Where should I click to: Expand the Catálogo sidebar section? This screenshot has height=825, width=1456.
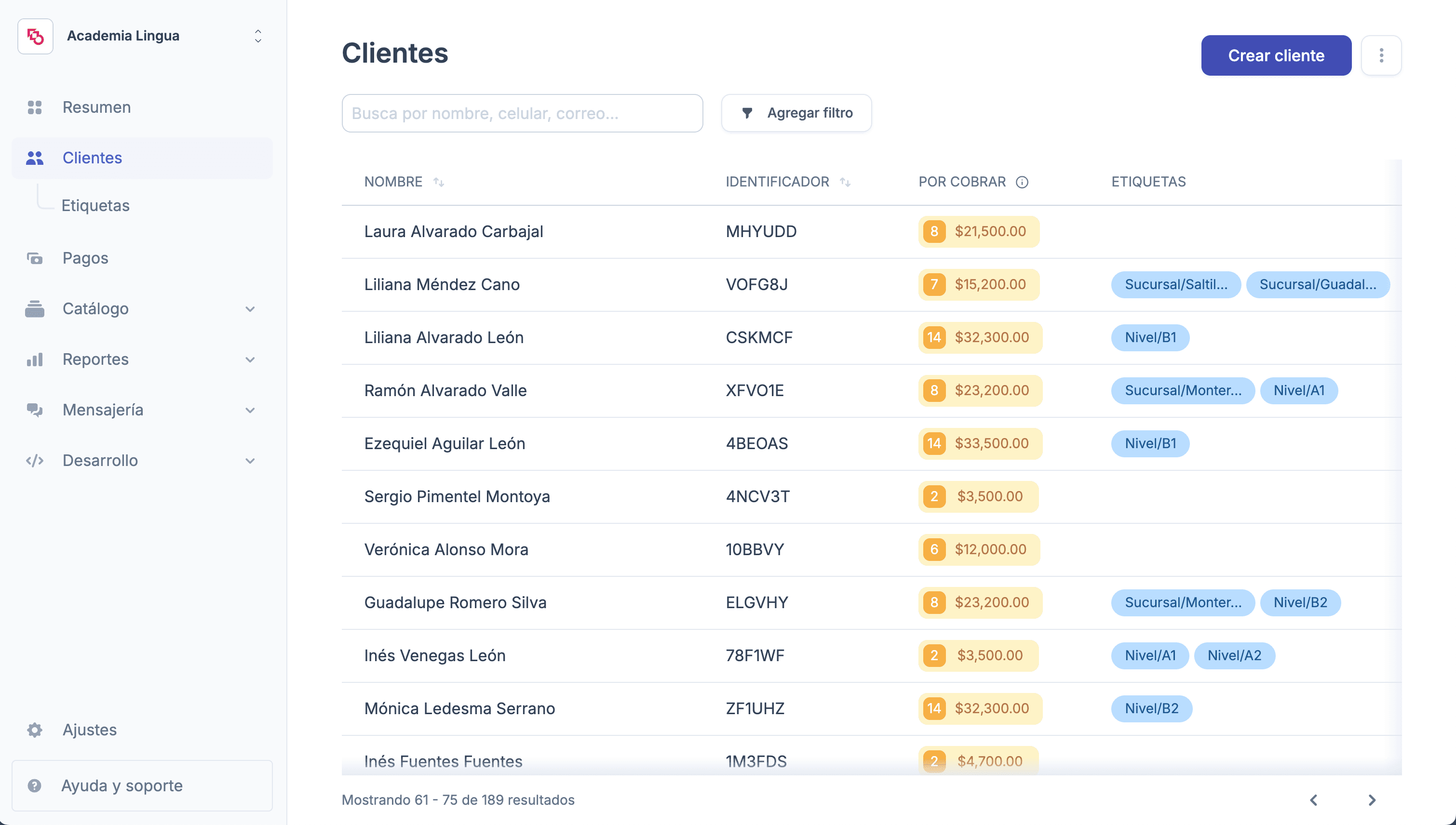click(250, 309)
